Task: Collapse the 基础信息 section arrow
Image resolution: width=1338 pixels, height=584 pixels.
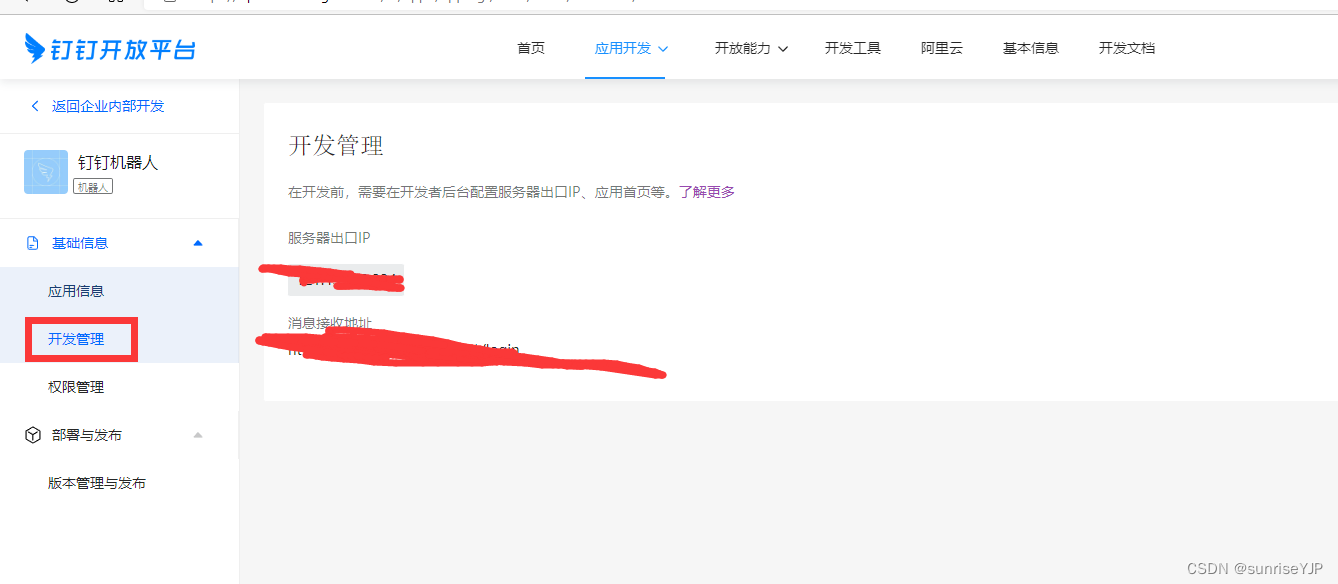Action: [198, 243]
